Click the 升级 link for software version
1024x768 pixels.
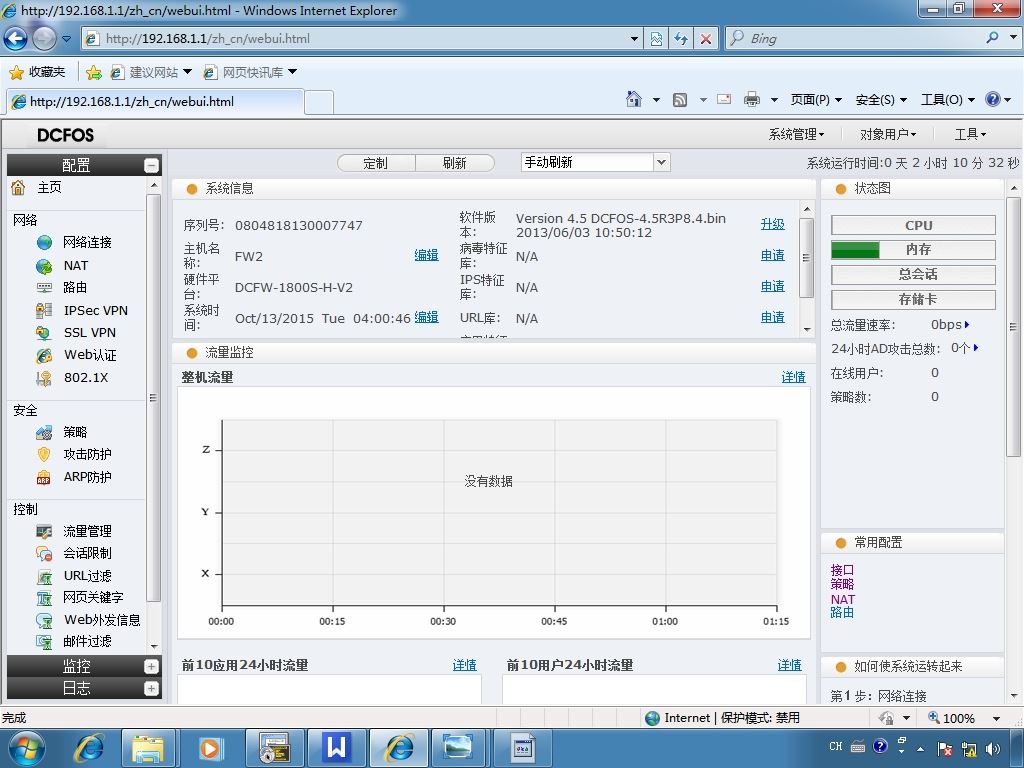[x=773, y=224]
